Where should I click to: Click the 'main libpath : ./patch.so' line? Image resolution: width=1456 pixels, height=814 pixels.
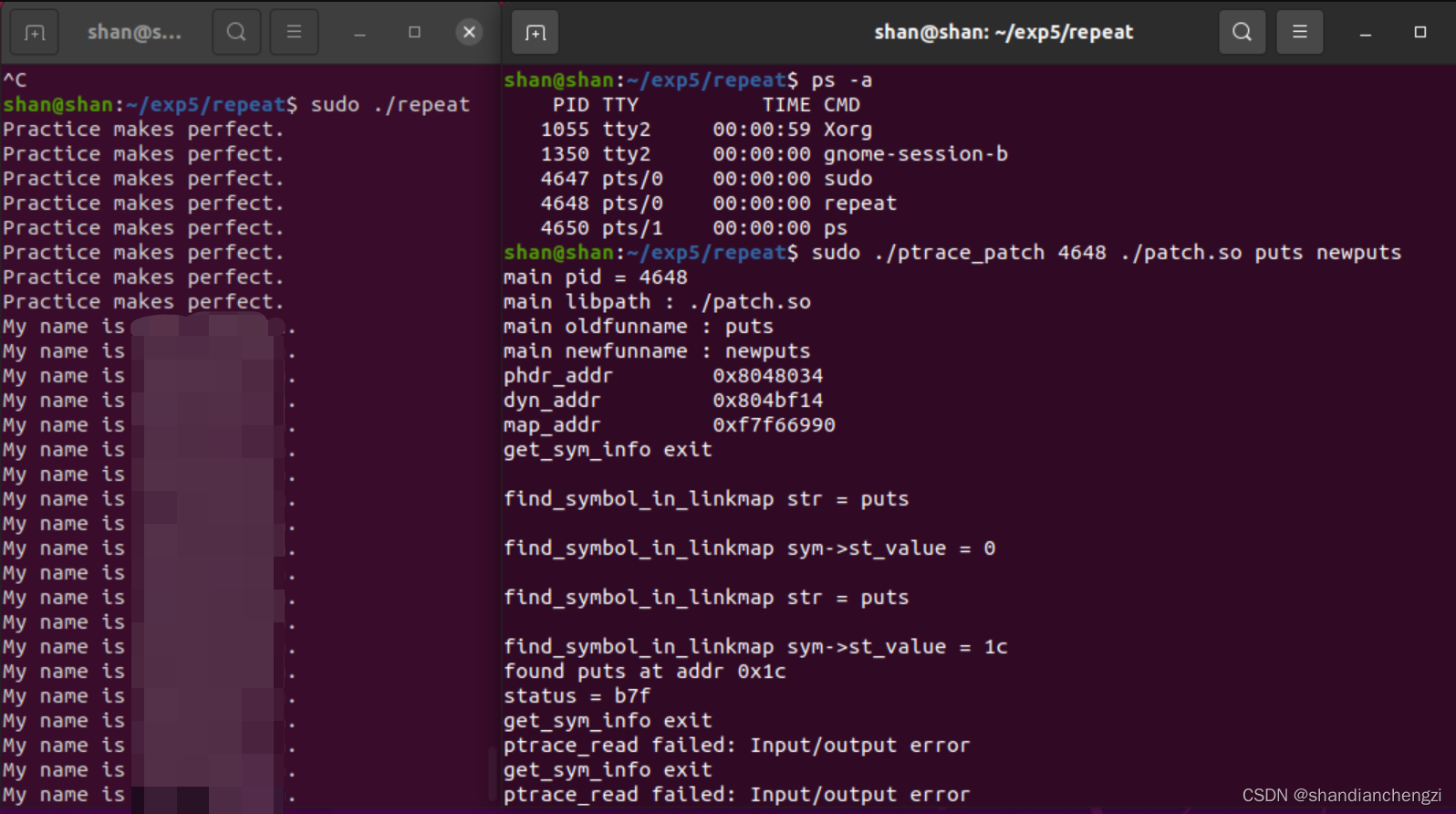pos(657,302)
